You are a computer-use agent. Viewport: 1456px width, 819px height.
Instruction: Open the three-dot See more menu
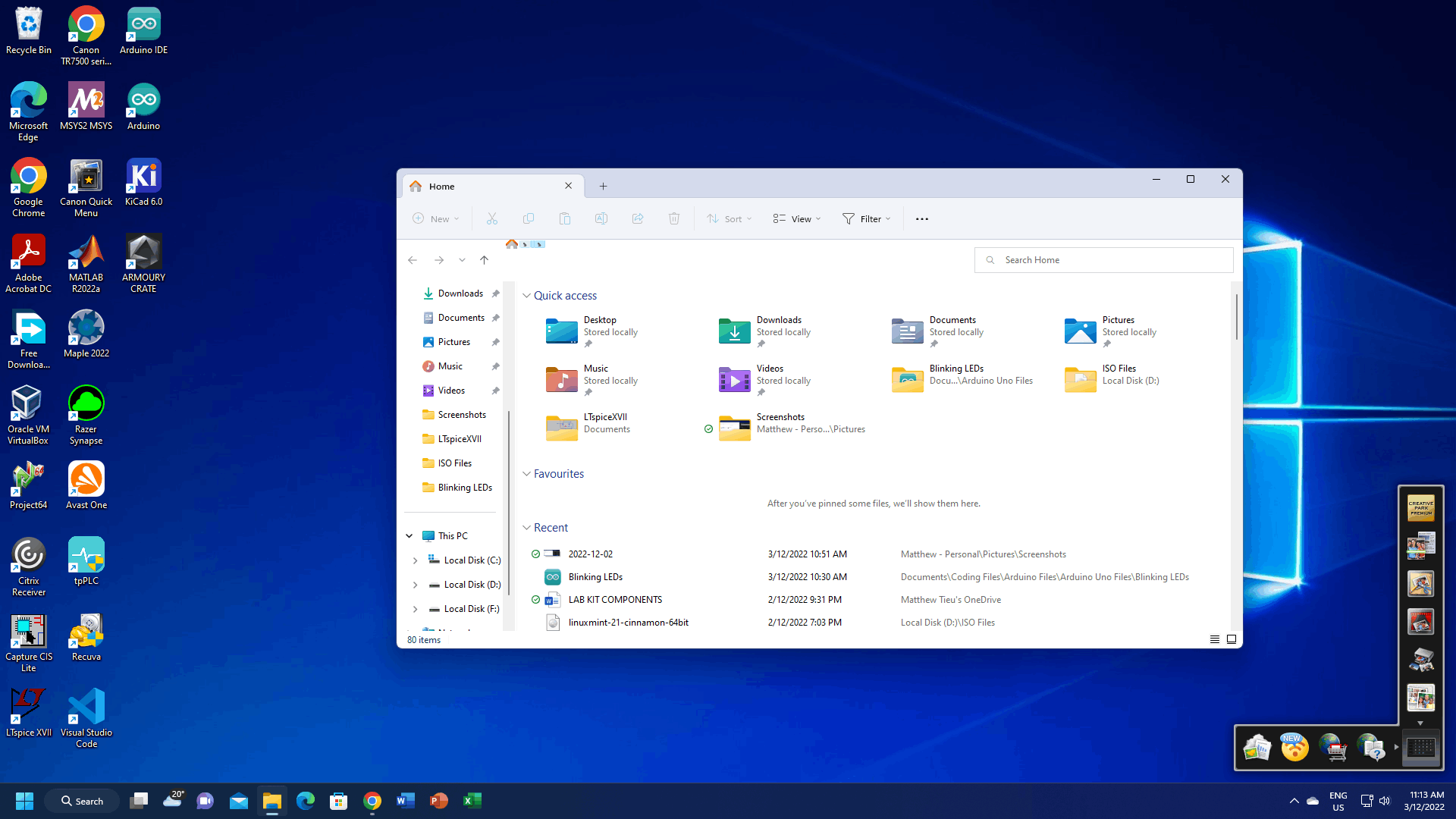(x=922, y=219)
